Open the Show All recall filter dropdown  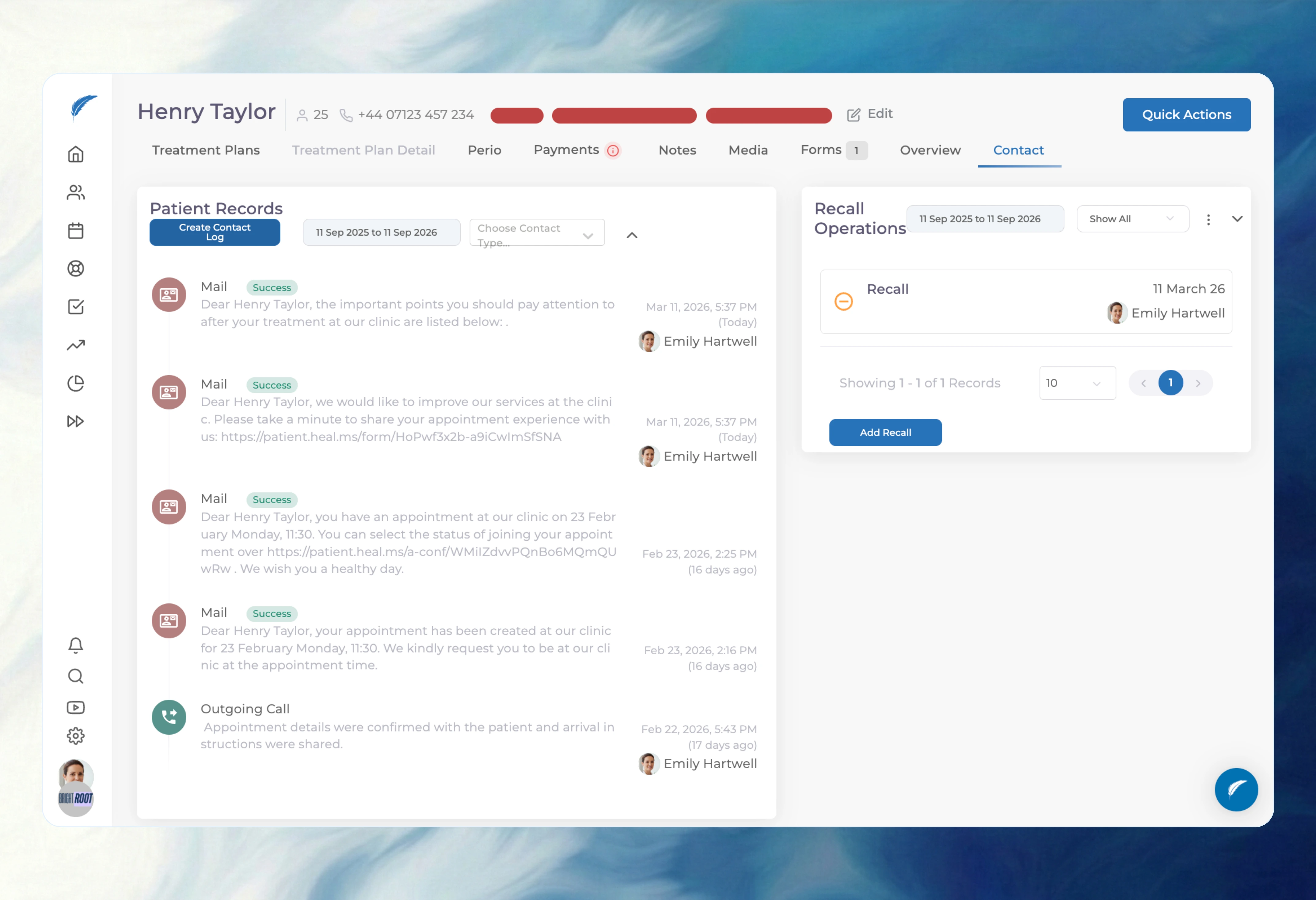click(x=1132, y=218)
